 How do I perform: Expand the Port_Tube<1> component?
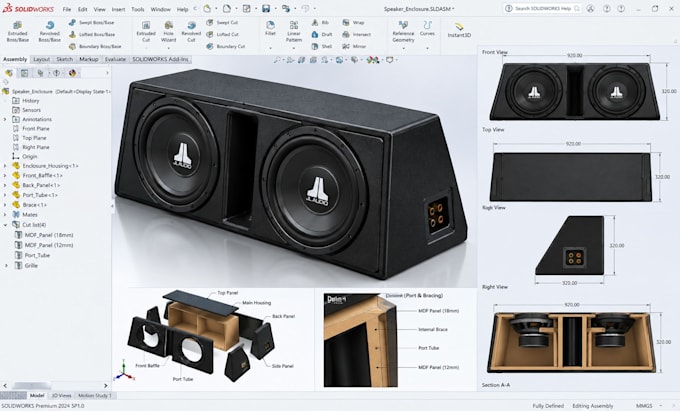[5, 195]
